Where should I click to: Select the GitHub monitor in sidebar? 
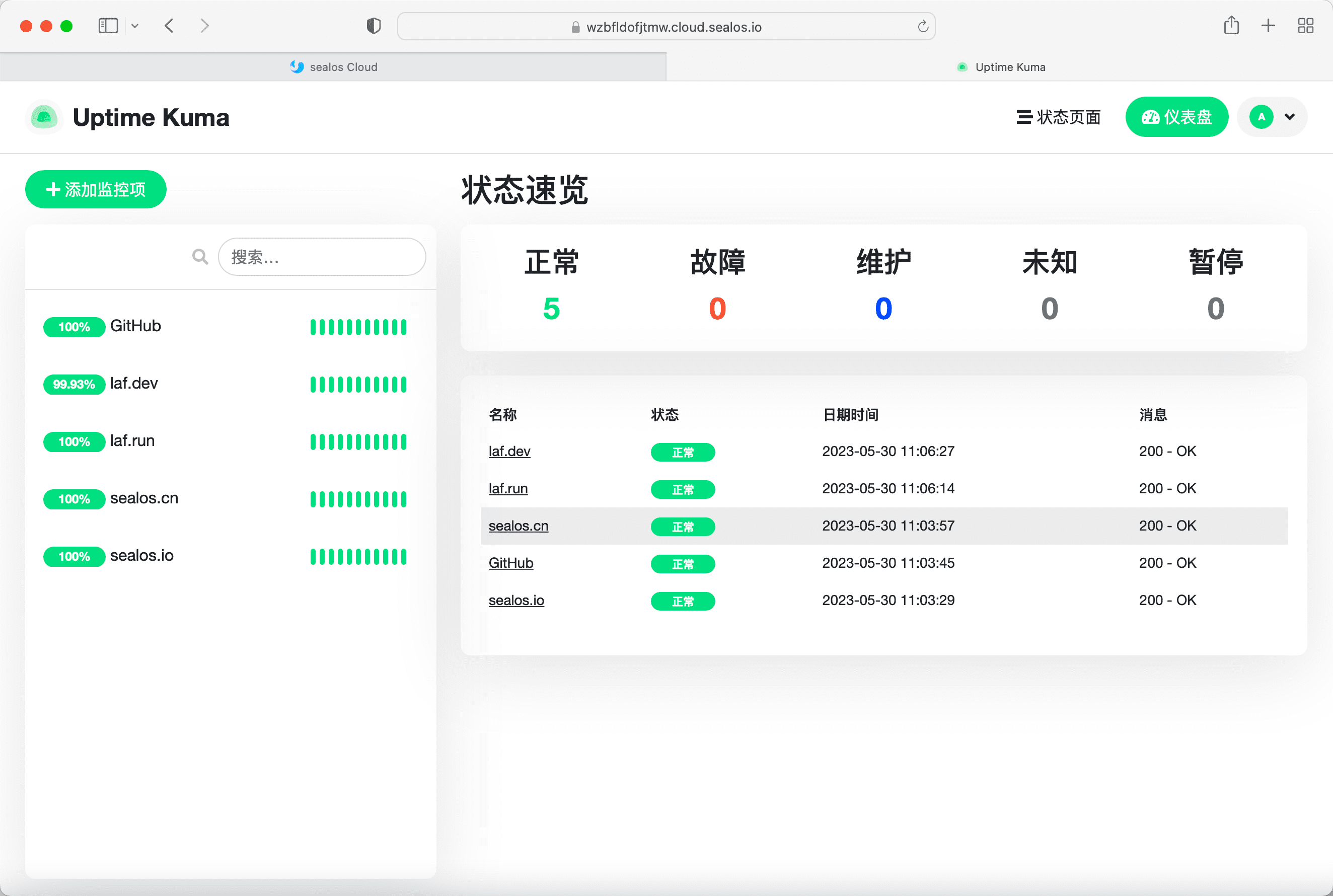[230, 326]
